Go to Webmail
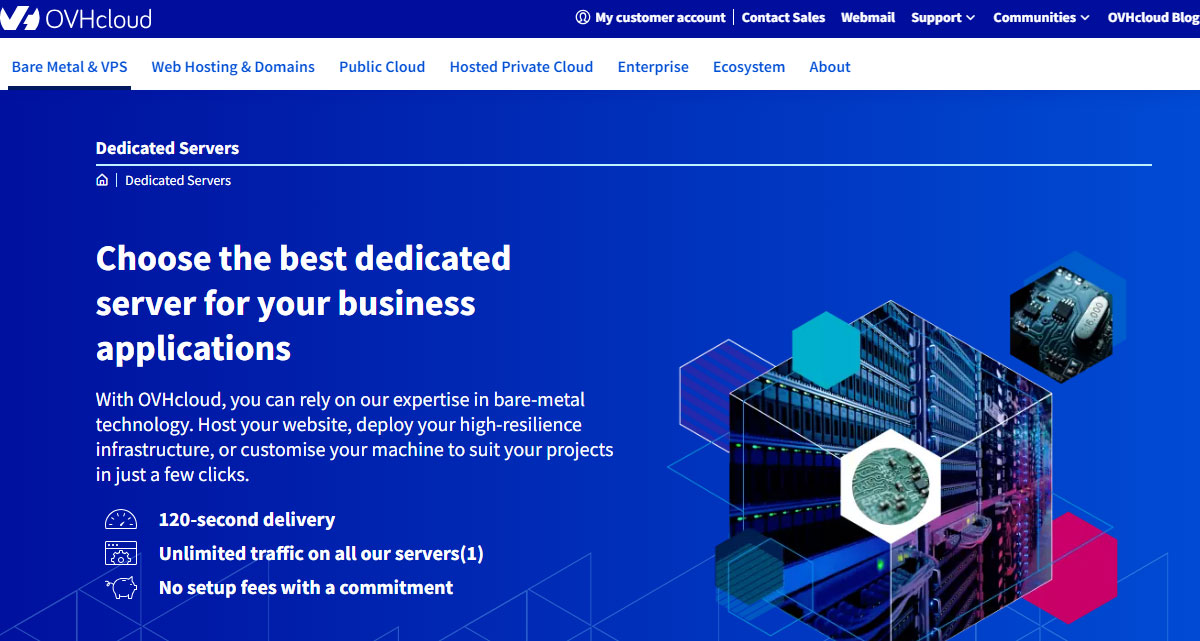Viewport: 1200px width, 641px height. 868,17
